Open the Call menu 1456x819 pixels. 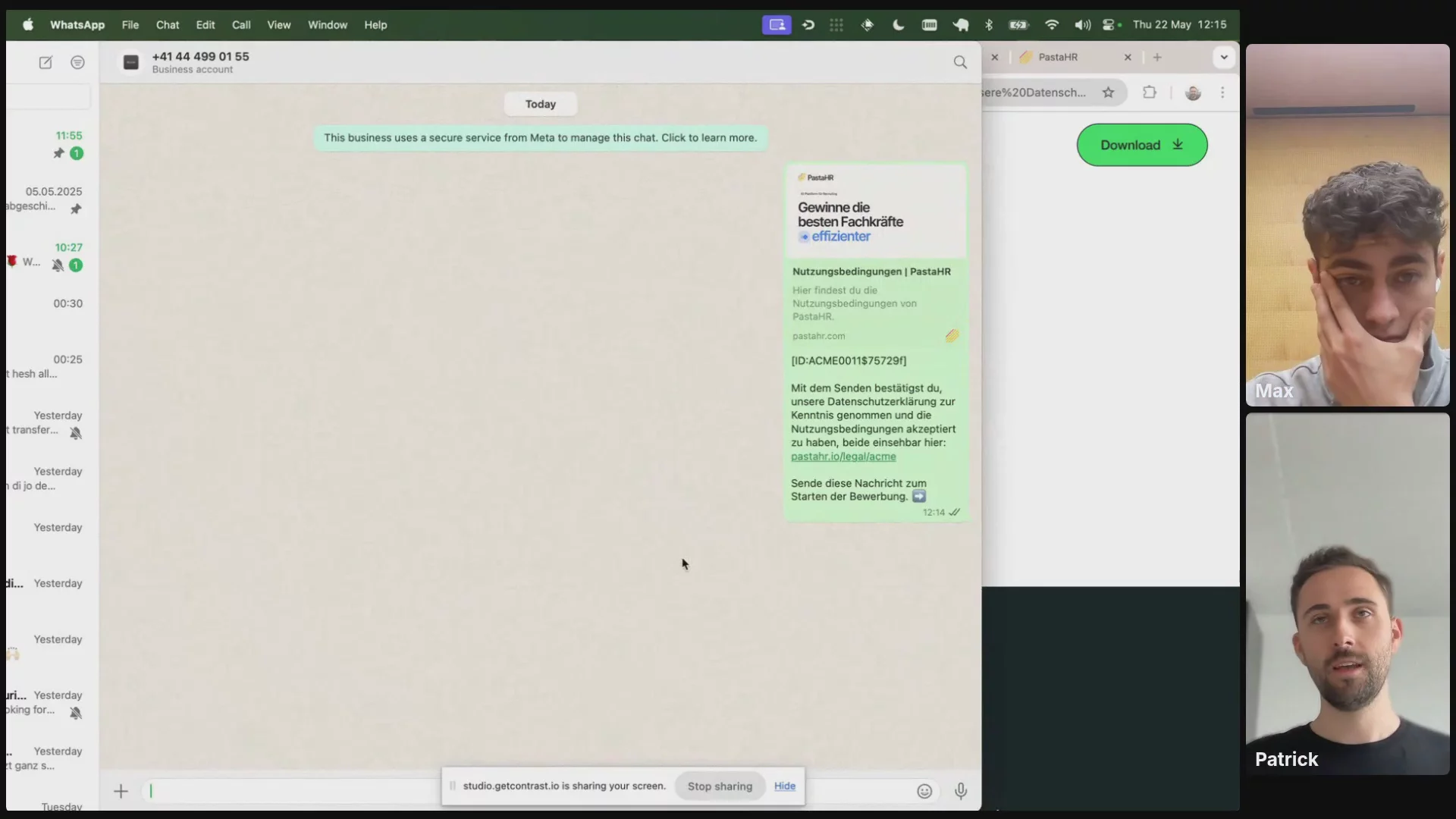pos(241,24)
